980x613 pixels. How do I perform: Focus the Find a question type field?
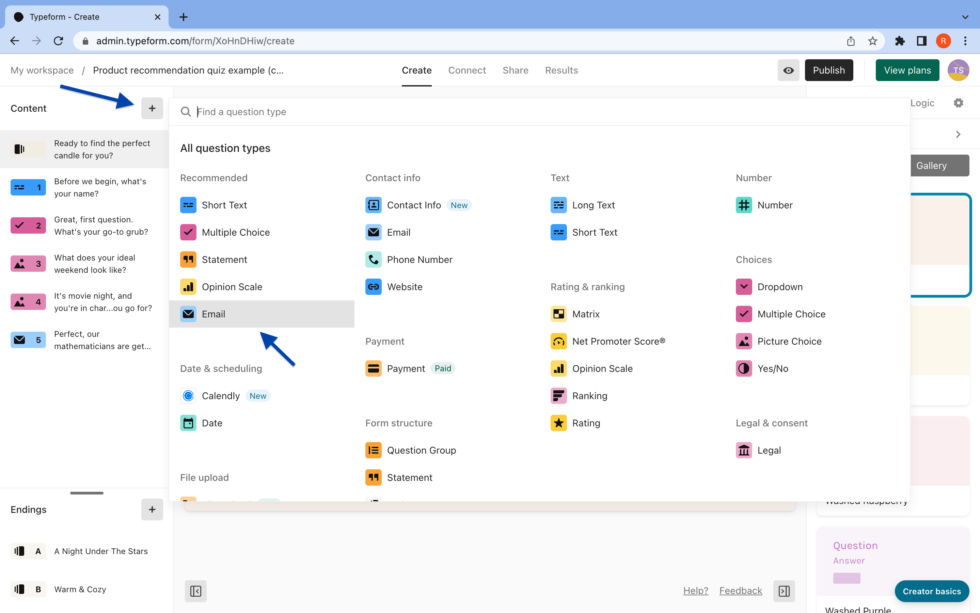[540, 112]
